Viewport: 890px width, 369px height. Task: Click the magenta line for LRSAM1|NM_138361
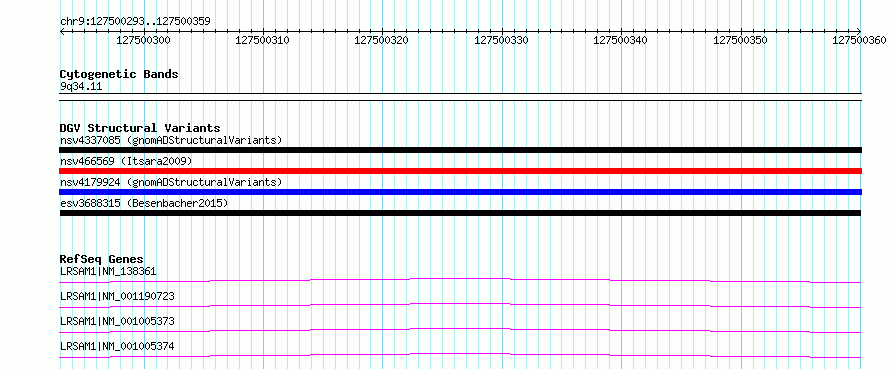tap(460, 280)
